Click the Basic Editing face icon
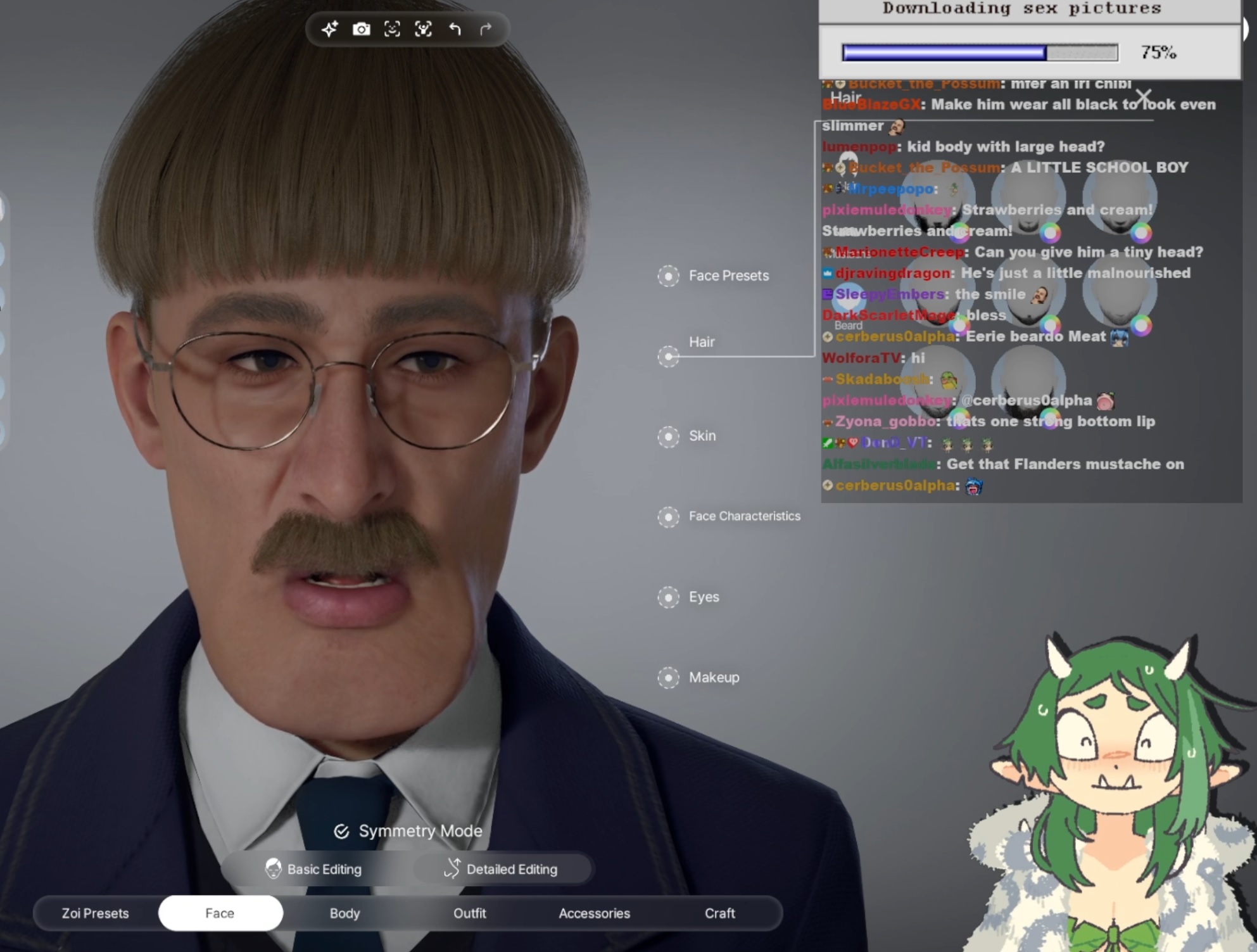1257x952 pixels. pos(274,868)
